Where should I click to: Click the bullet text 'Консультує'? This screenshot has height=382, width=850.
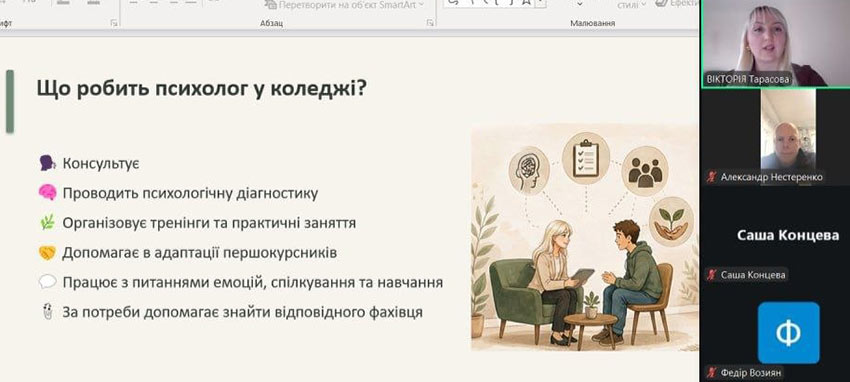click(x=101, y=163)
